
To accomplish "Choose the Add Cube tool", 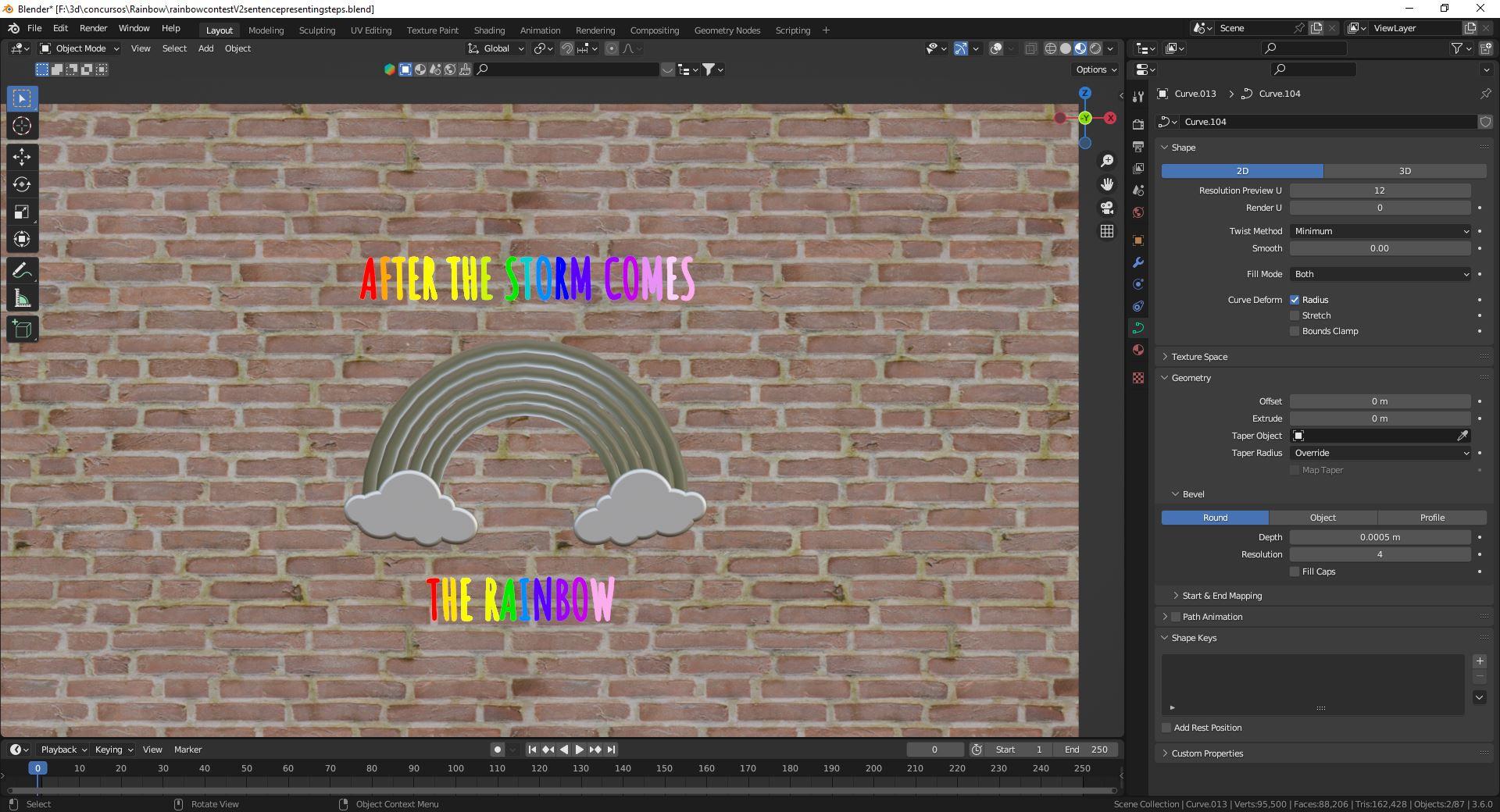I will tap(22, 329).
